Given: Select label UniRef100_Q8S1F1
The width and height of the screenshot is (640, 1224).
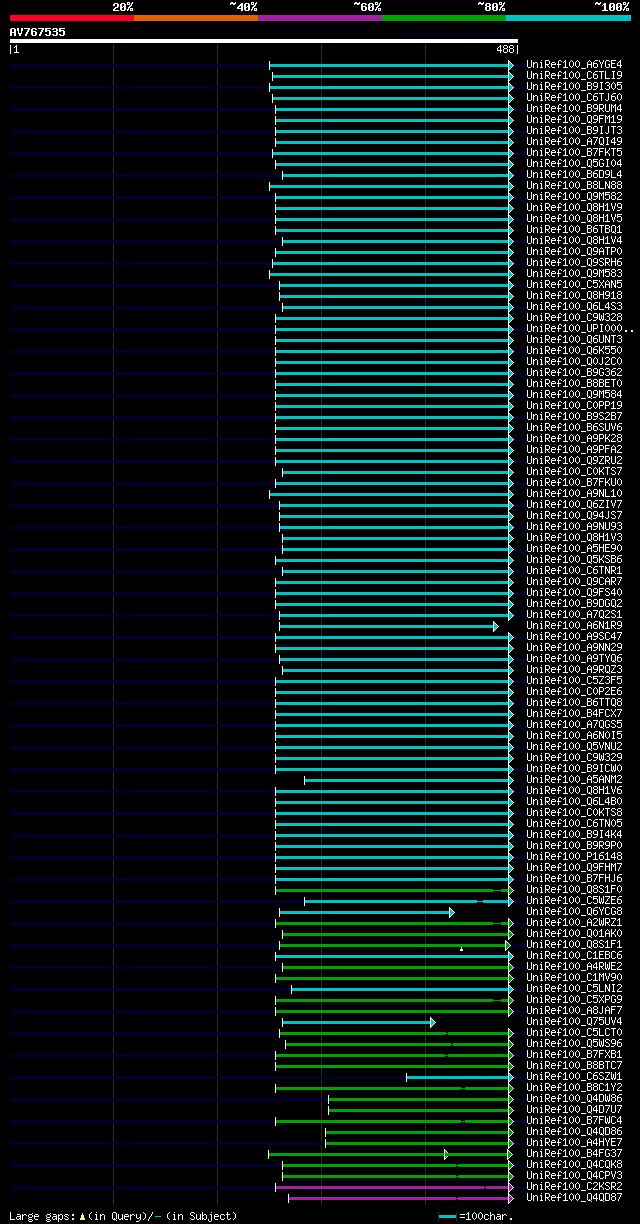Looking at the screenshot, I should point(574,944).
